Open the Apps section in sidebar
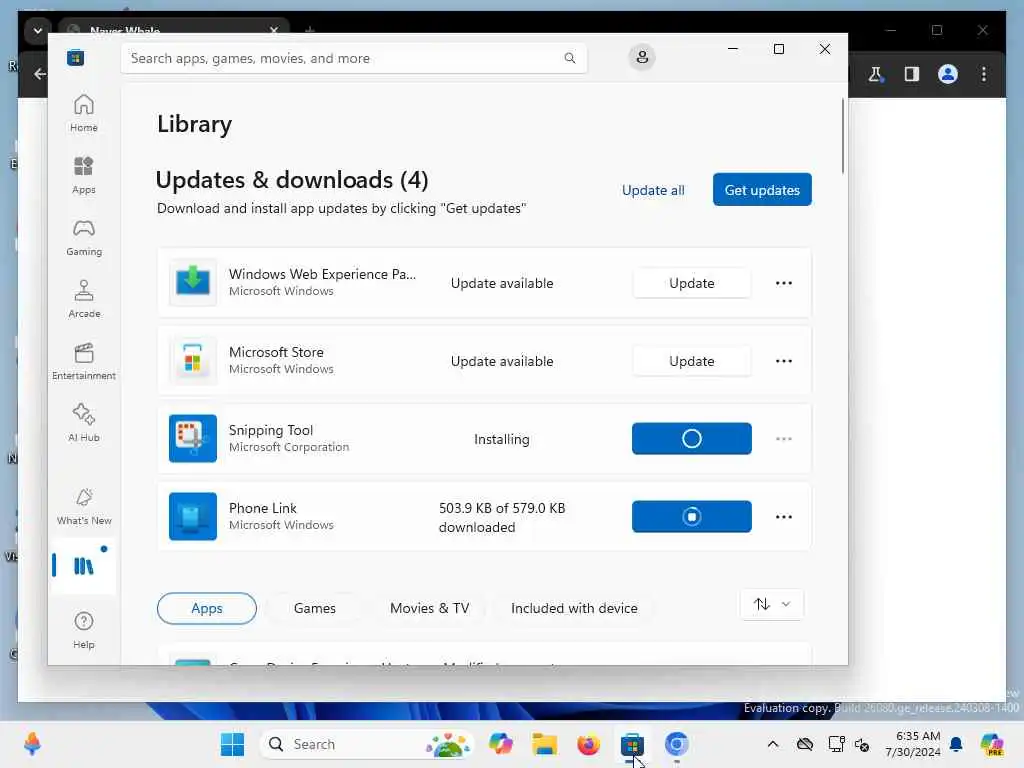Image resolution: width=1024 pixels, height=768 pixels. point(84,175)
